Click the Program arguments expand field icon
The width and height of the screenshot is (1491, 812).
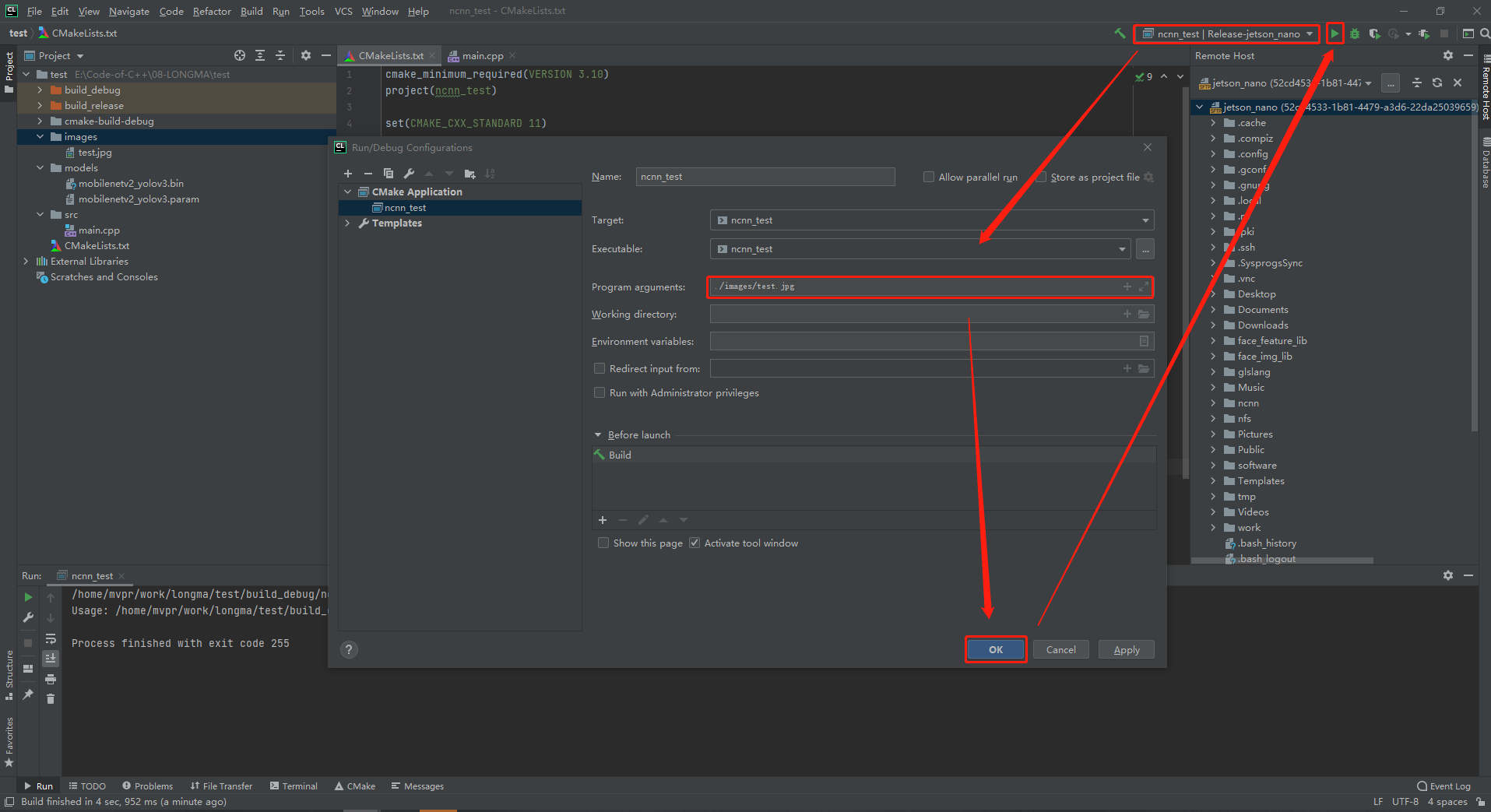1143,286
